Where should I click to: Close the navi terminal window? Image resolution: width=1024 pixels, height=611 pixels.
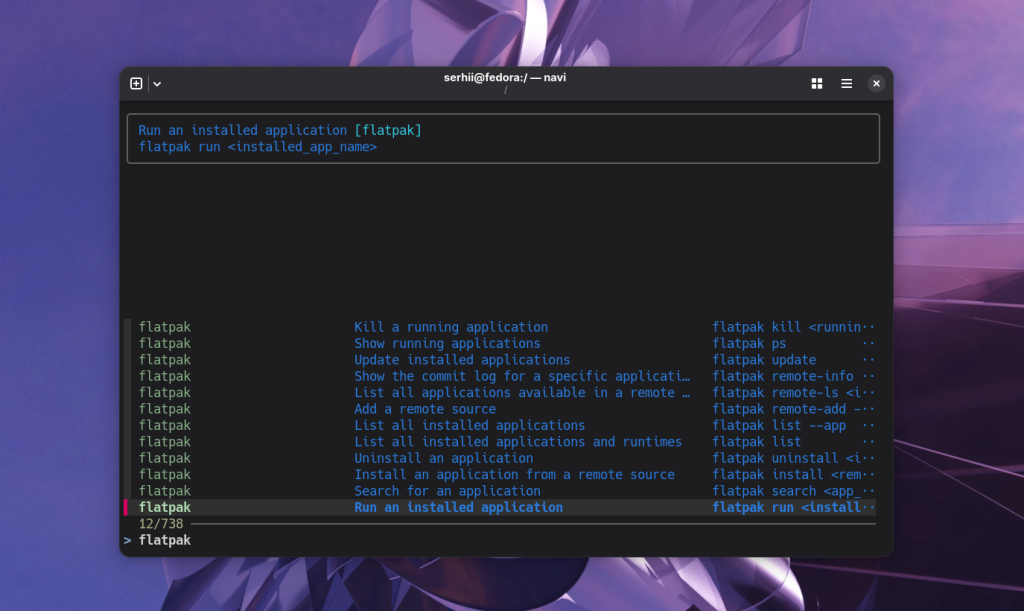click(876, 84)
